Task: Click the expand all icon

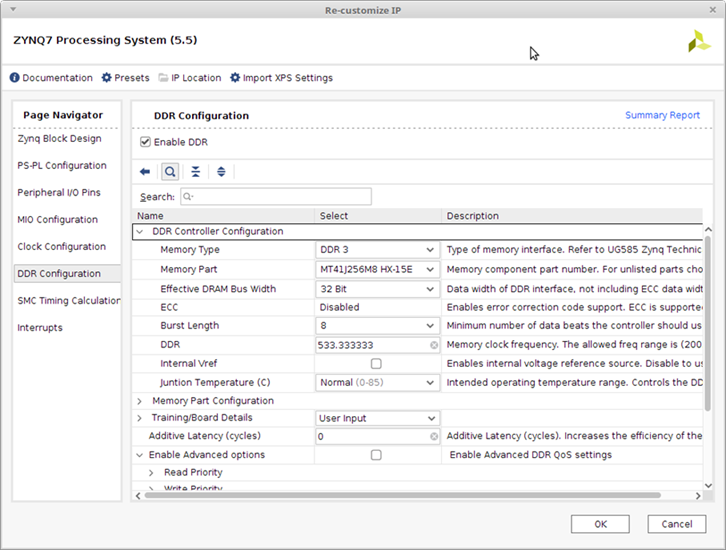Action: [x=221, y=172]
